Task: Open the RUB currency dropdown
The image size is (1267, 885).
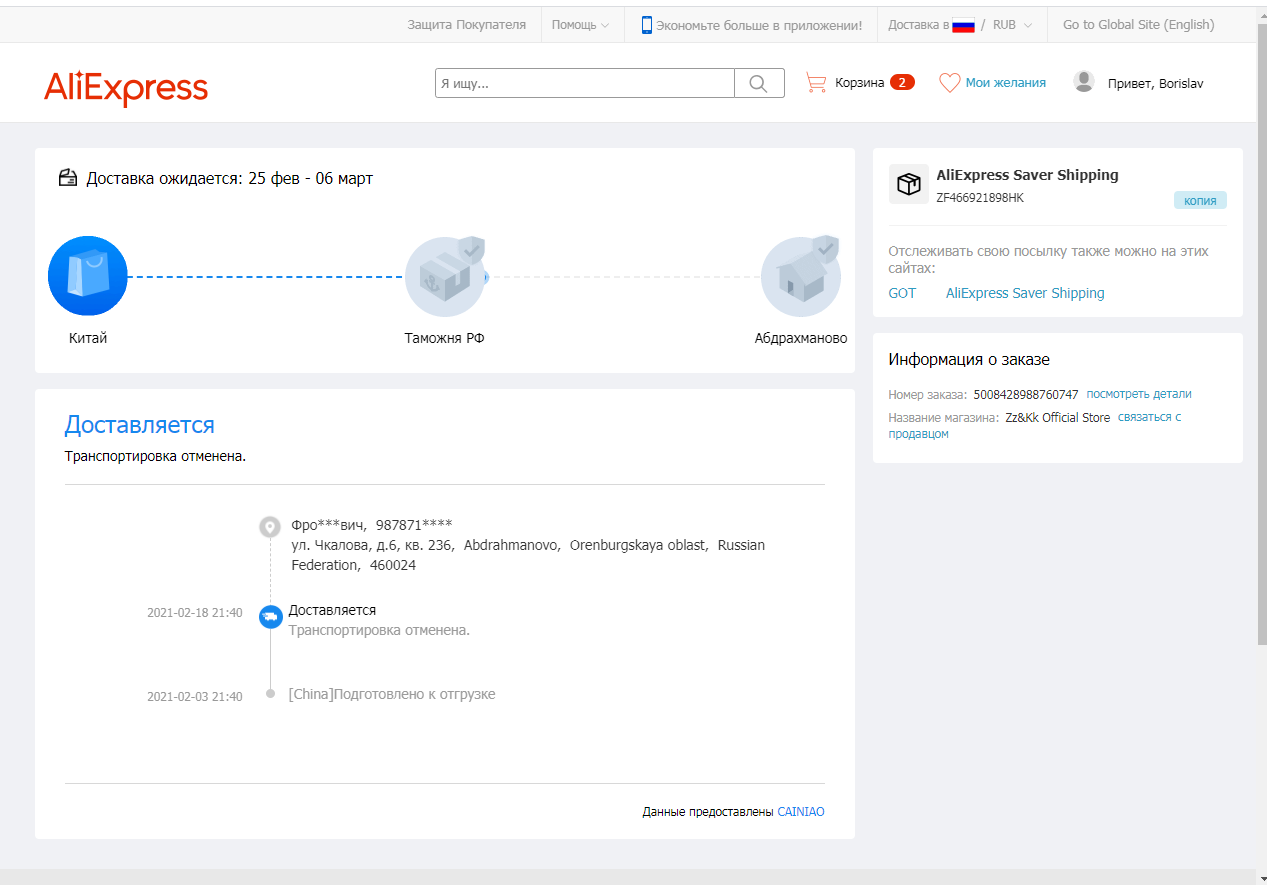Action: (x=1012, y=25)
